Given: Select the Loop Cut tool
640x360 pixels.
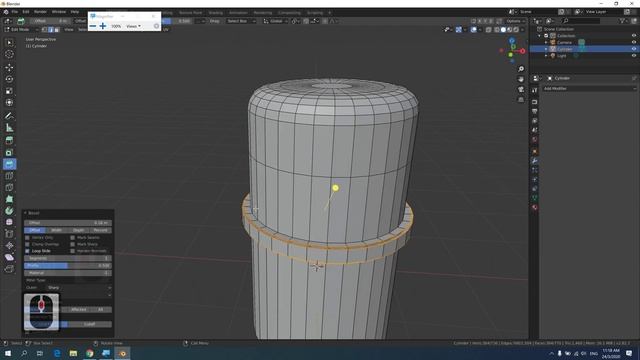Looking at the screenshot, I should click(x=9, y=176).
